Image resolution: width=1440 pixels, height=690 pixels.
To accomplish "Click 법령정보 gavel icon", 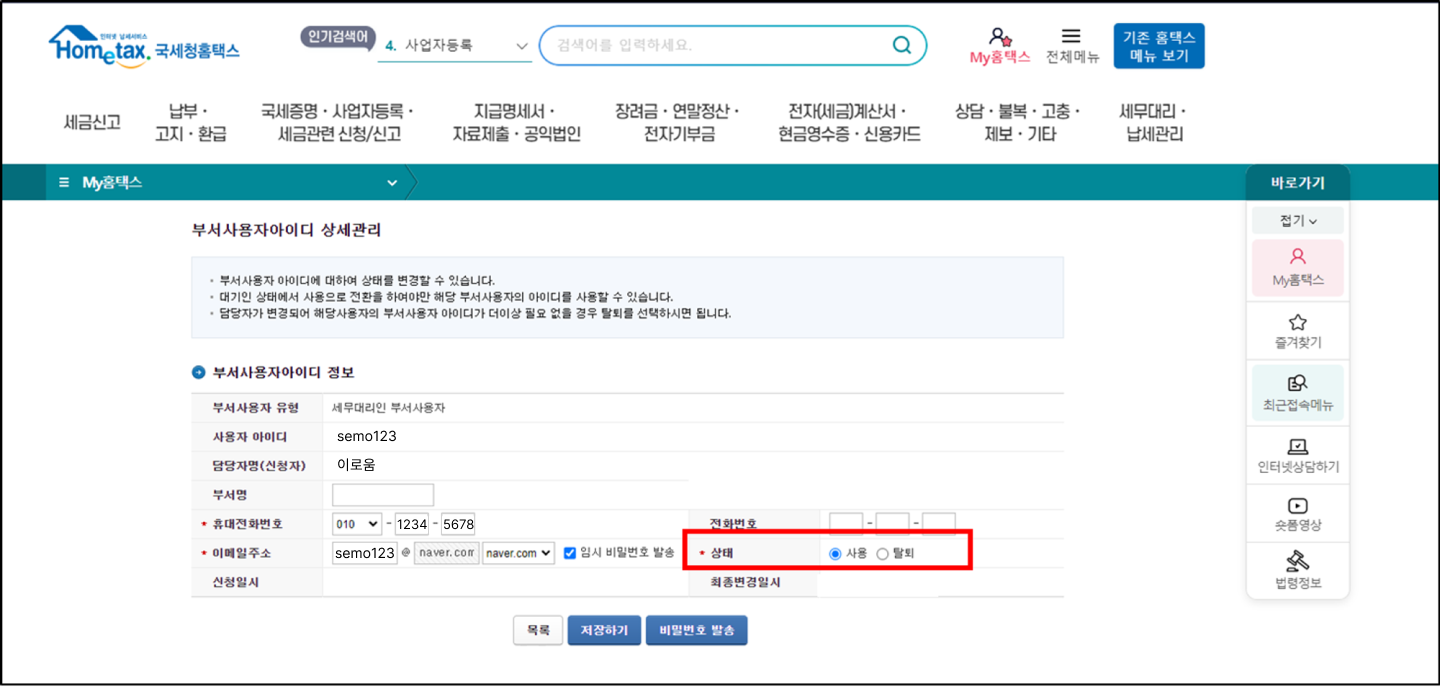I will point(1297,561).
